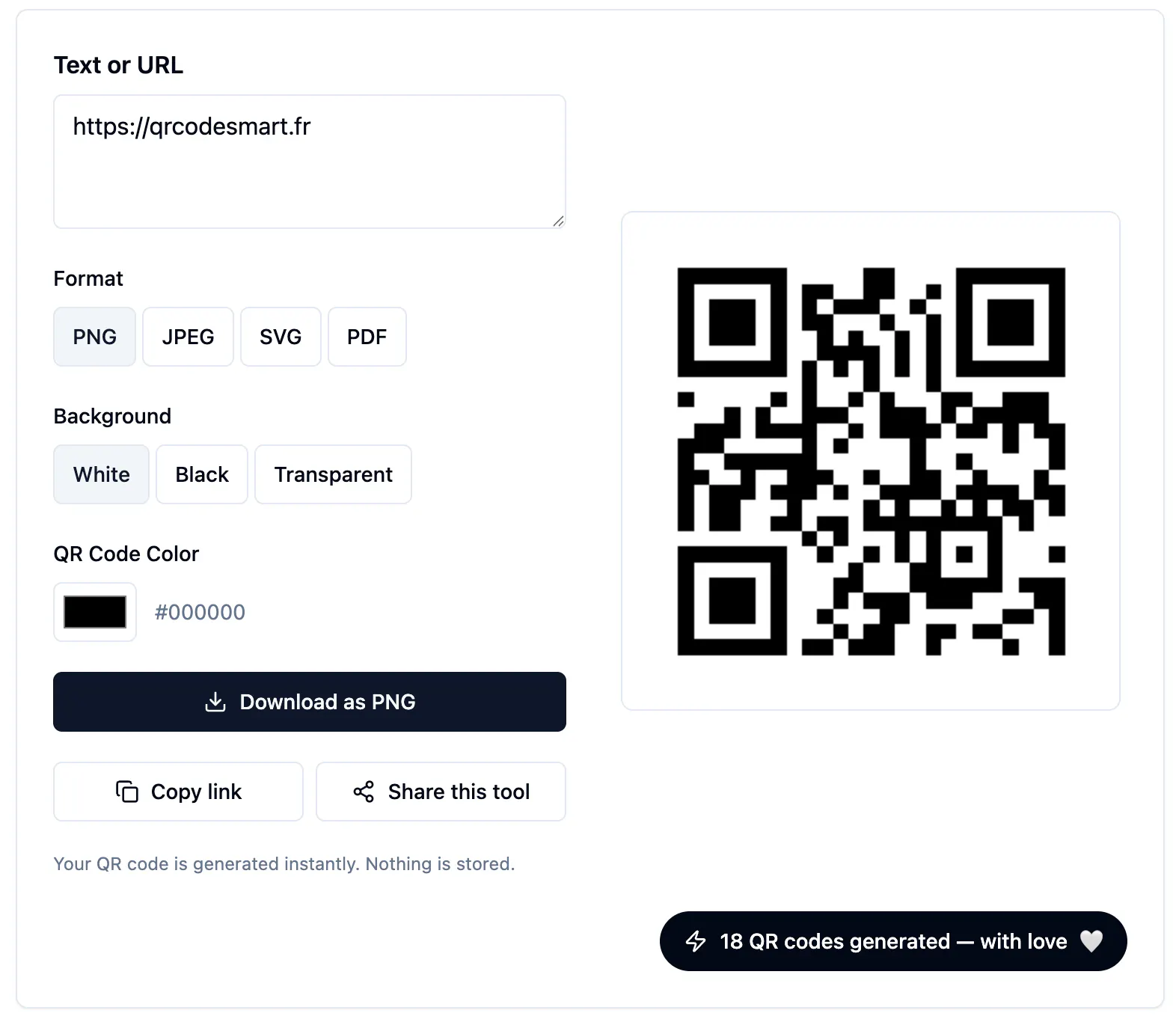
Task: Select JPEG format option
Action: pos(188,337)
